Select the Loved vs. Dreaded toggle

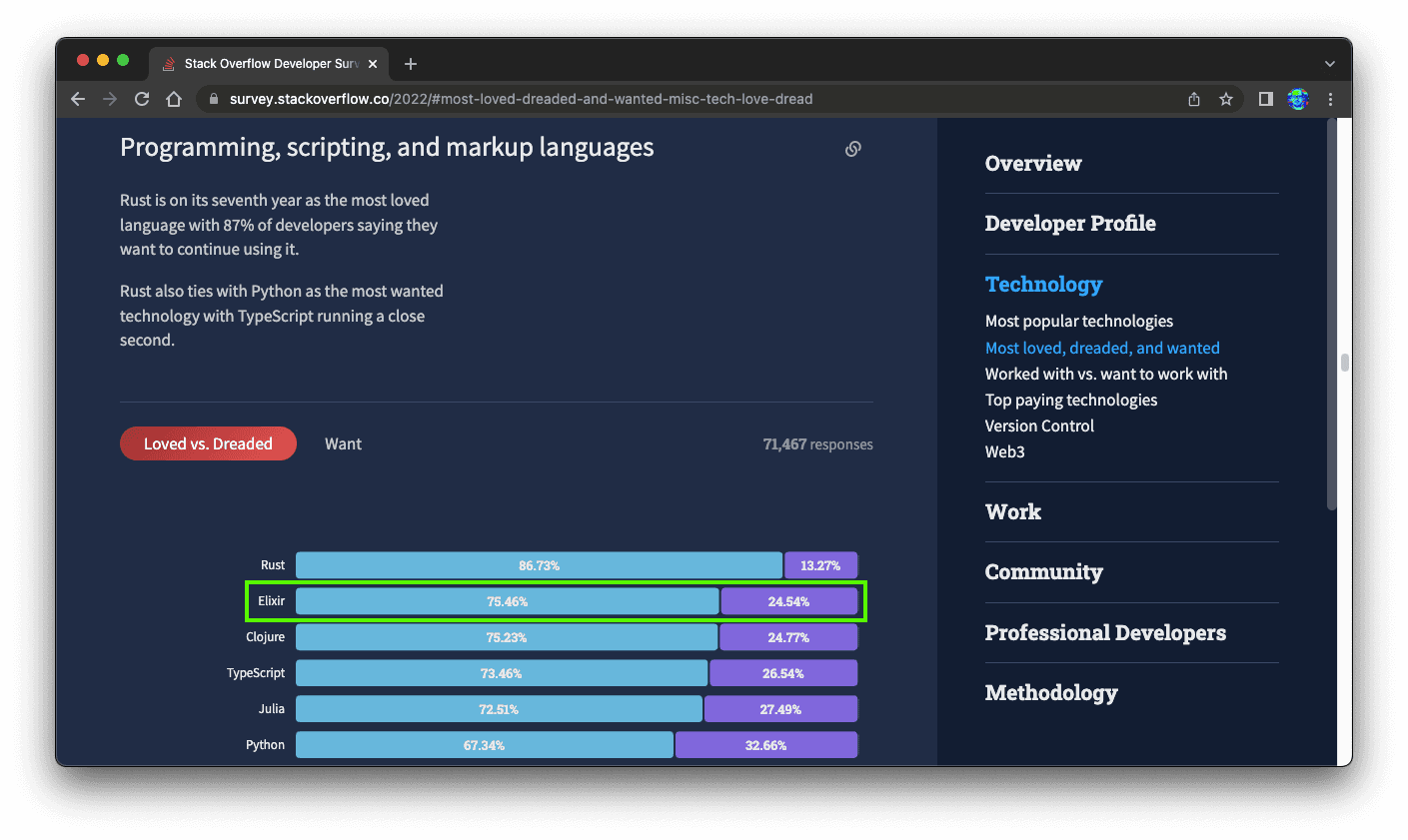(x=208, y=443)
